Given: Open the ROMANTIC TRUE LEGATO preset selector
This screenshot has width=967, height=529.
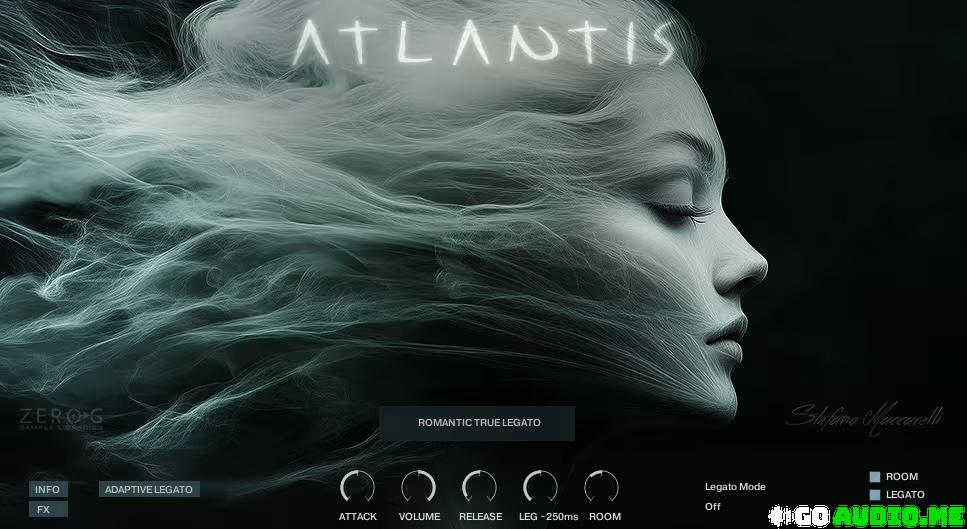Looking at the screenshot, I should [478, 423].
